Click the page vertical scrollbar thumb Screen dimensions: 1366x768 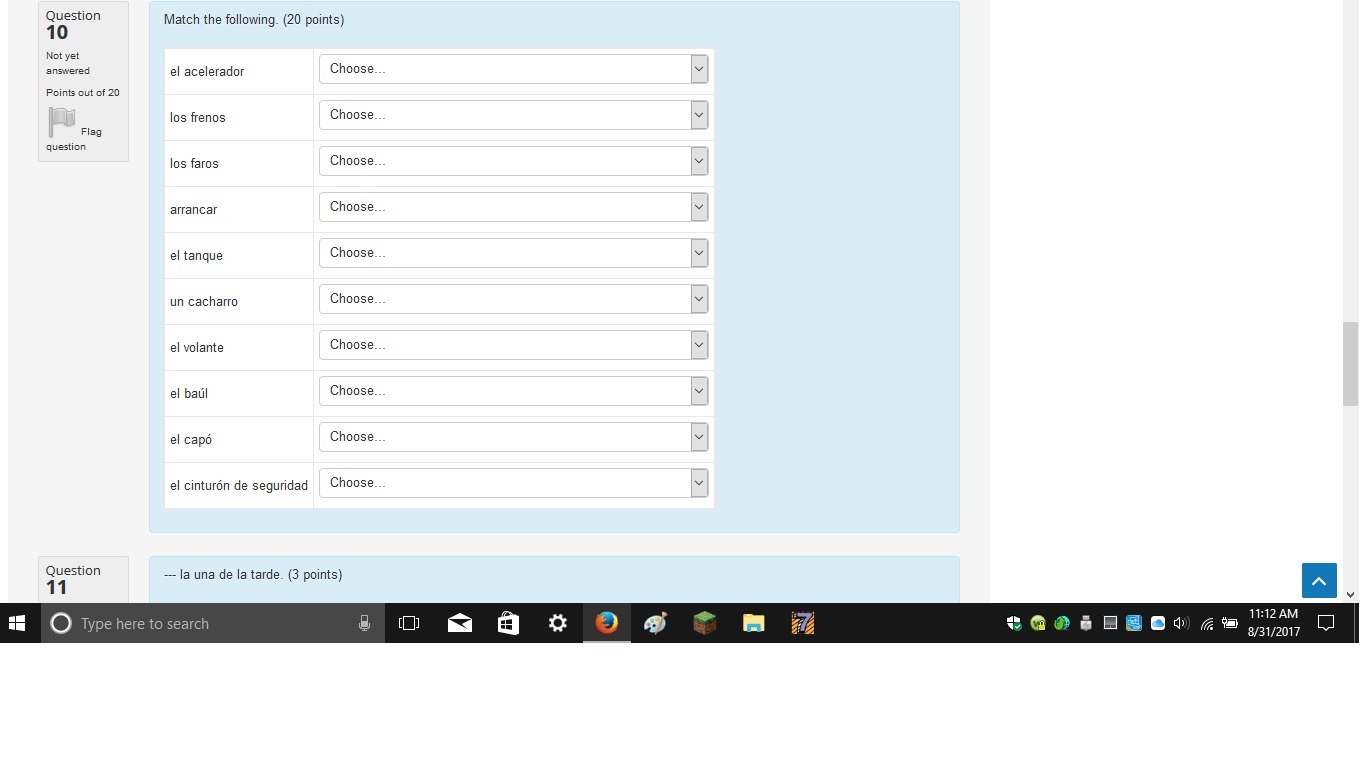pos(1350,364)
